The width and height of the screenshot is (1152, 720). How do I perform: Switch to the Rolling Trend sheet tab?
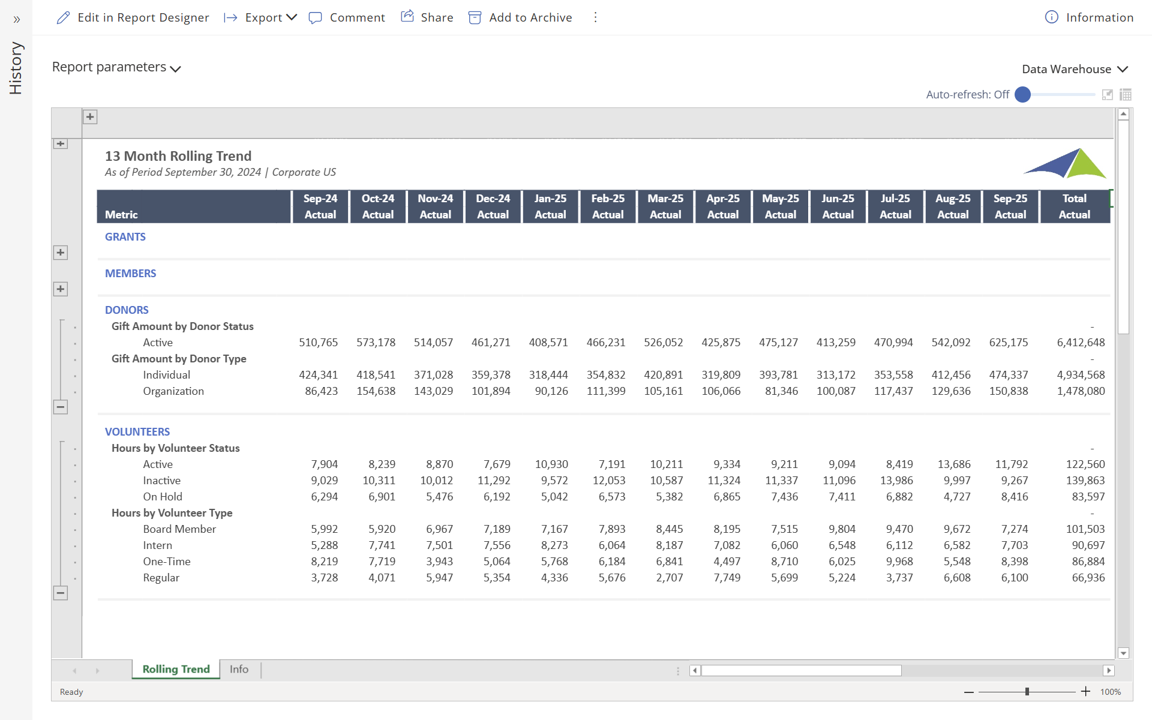pos(176,669)
